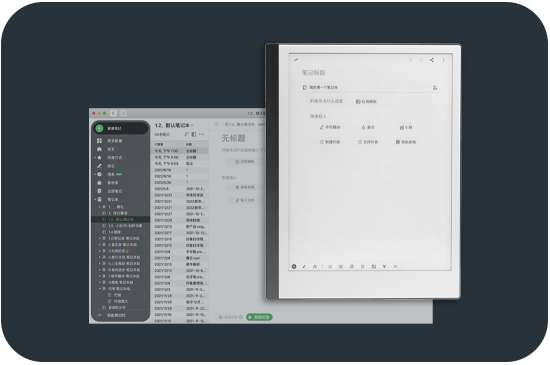Open the vertical three-dot menu on the tablet

click(x=444, y=60)
